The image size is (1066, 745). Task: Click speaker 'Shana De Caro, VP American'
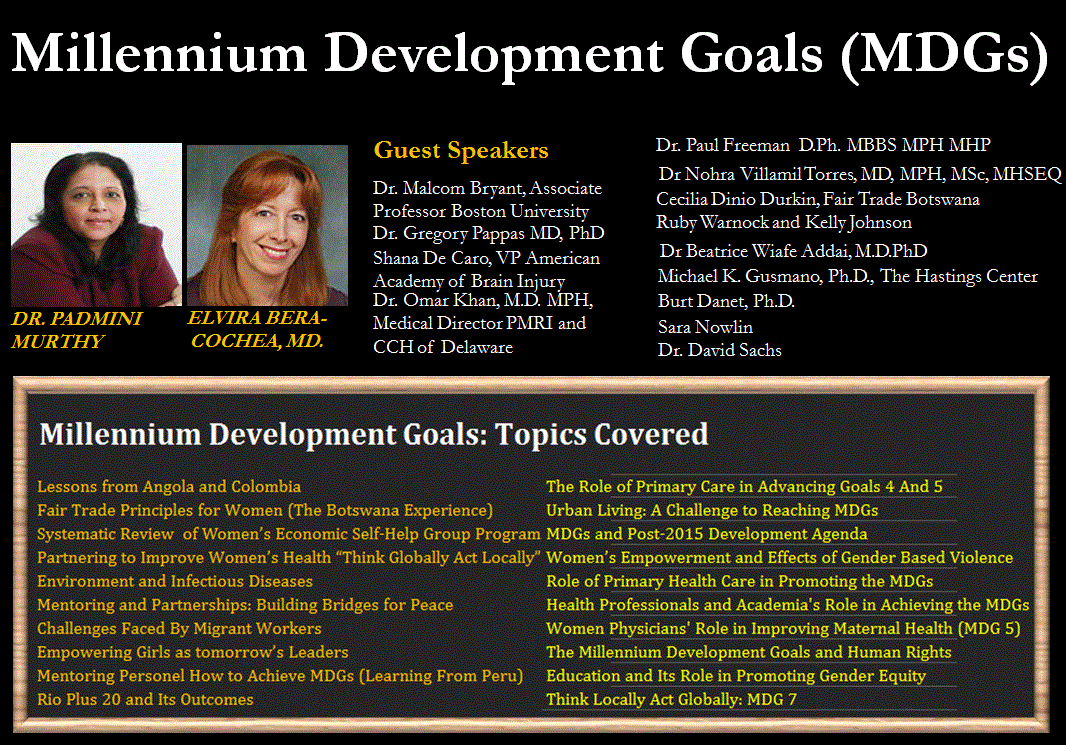coord(486,258)
